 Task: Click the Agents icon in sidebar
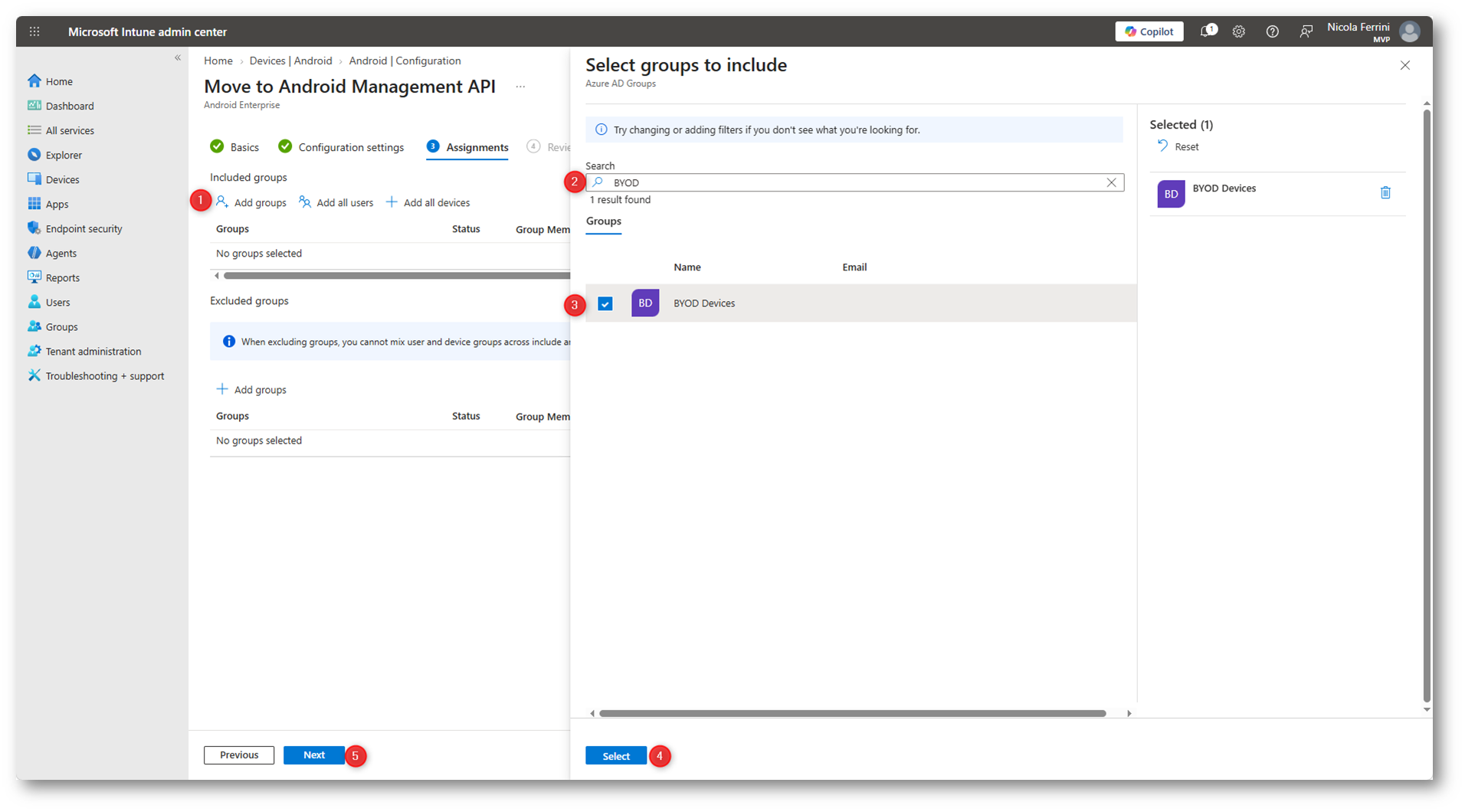(x=34, y=253)
